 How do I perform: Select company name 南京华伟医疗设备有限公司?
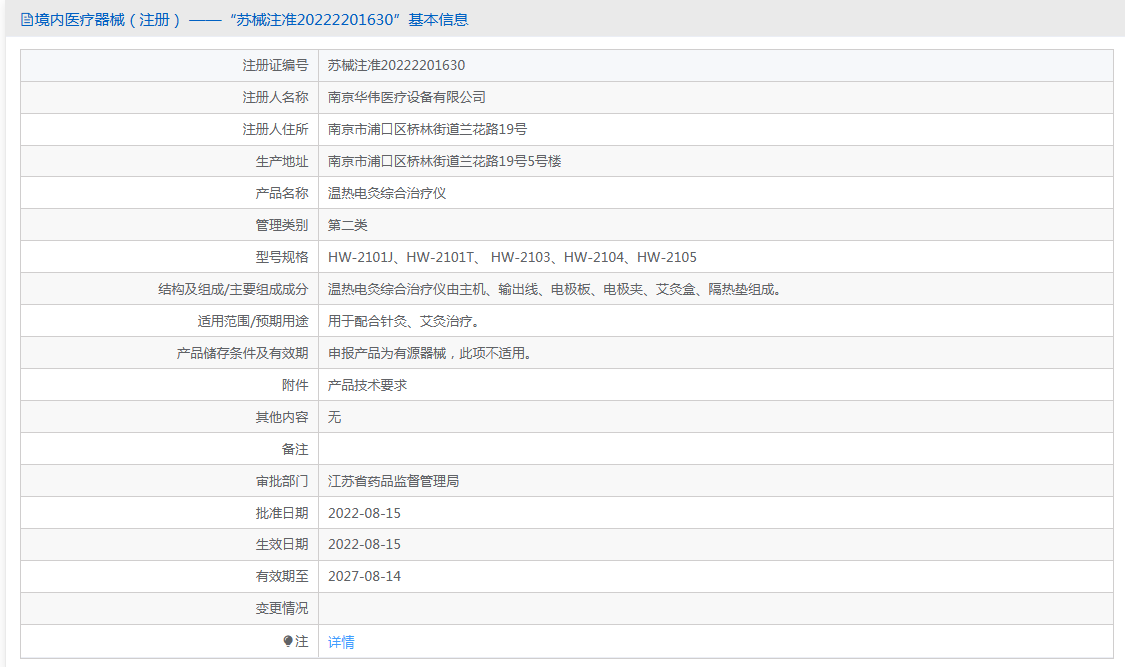click(x=407, y=98)
